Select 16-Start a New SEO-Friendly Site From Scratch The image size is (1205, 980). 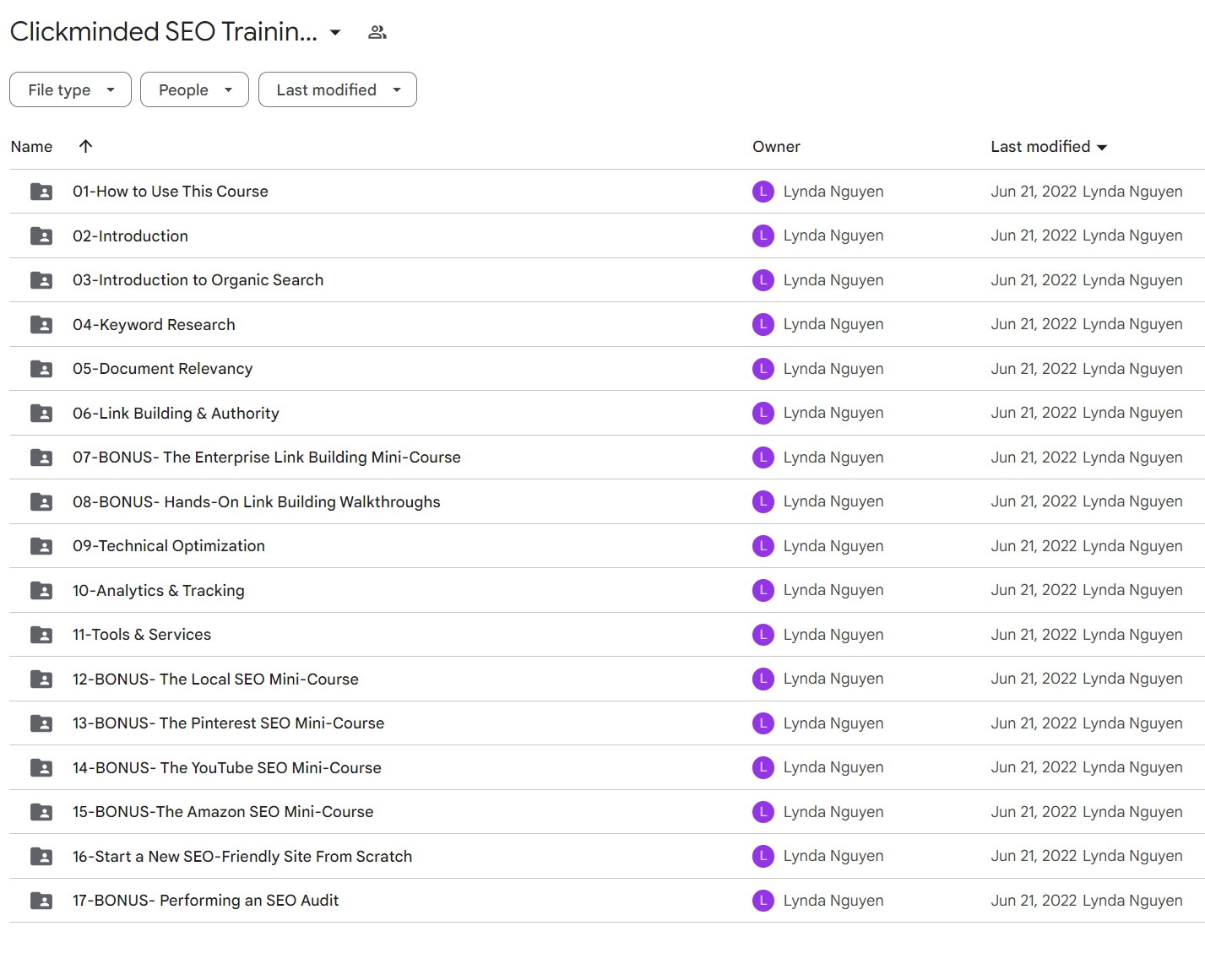pyautogui.click(x=242, y=856)
